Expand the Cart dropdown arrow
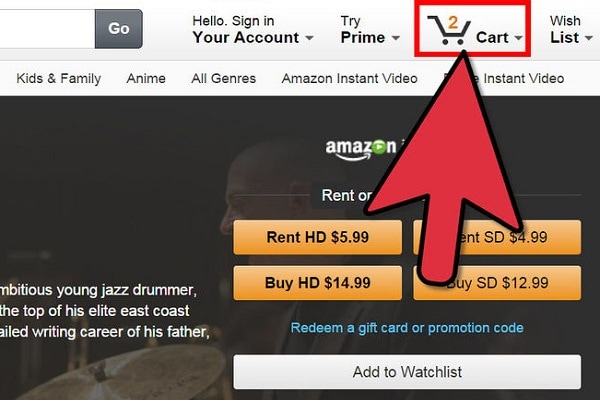This screenshot has height=400, width=600. [x=518, y=38]
